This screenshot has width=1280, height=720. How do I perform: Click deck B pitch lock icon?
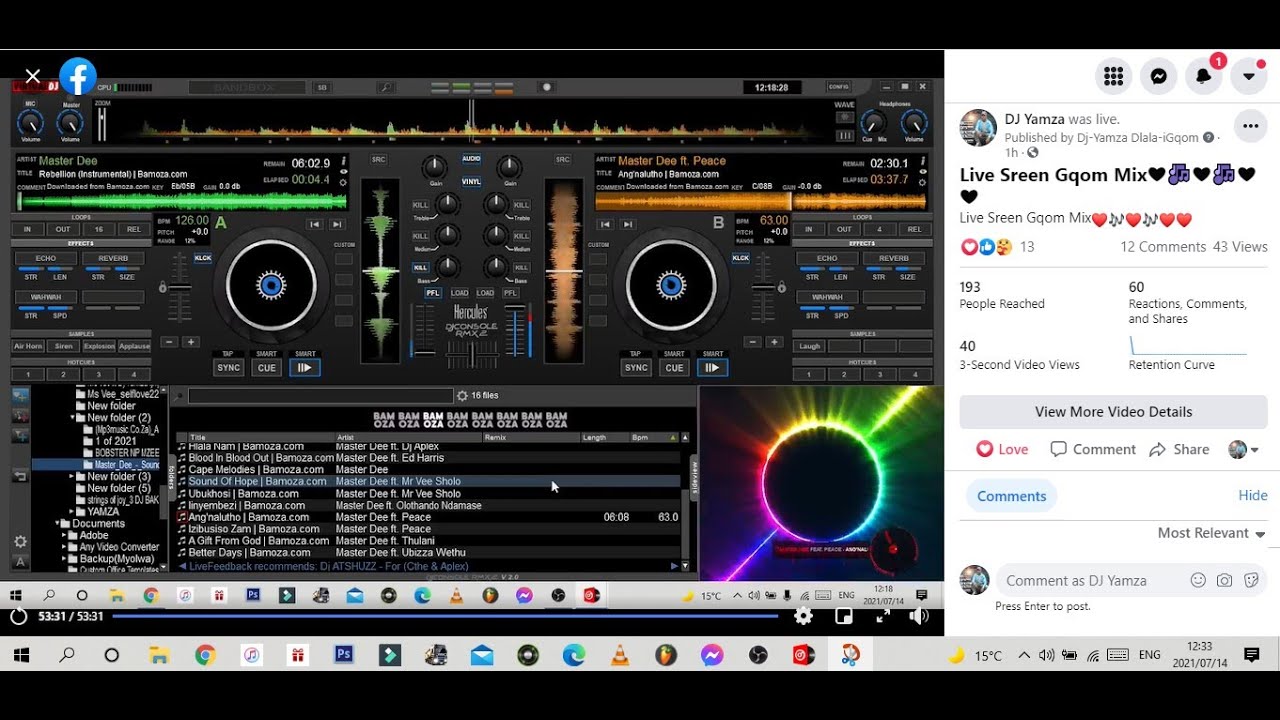782,287
